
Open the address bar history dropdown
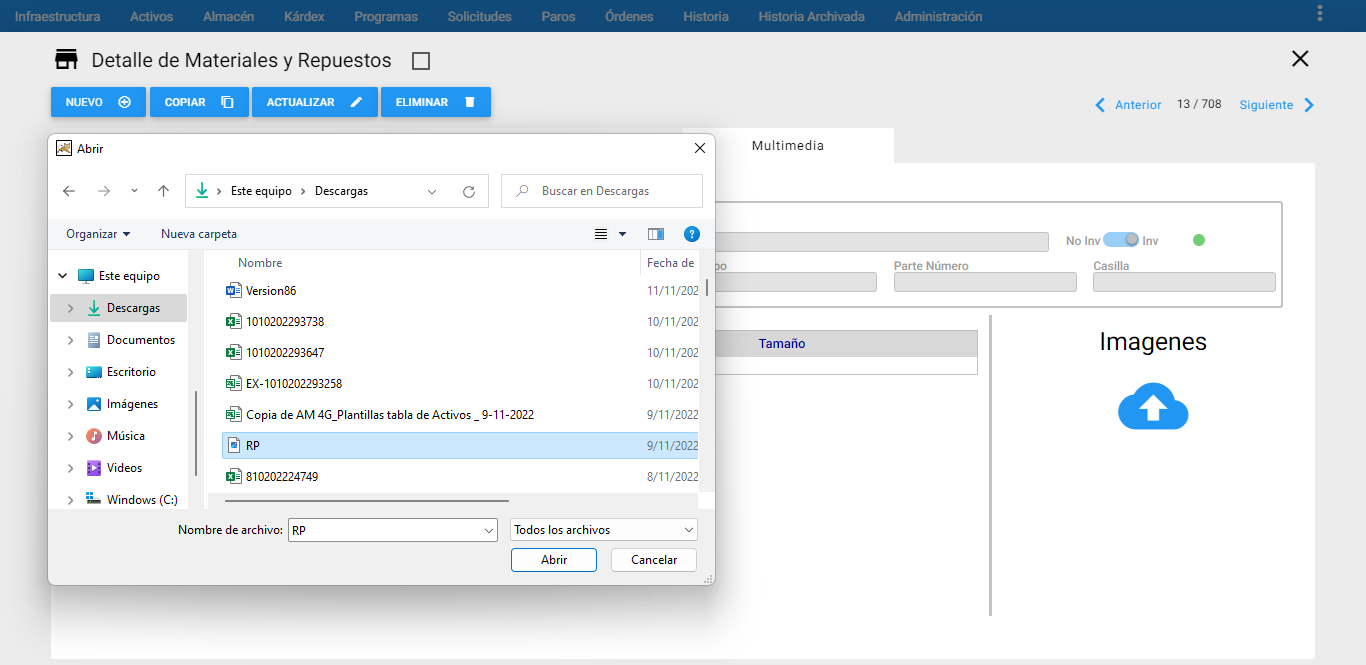(432, 191)
